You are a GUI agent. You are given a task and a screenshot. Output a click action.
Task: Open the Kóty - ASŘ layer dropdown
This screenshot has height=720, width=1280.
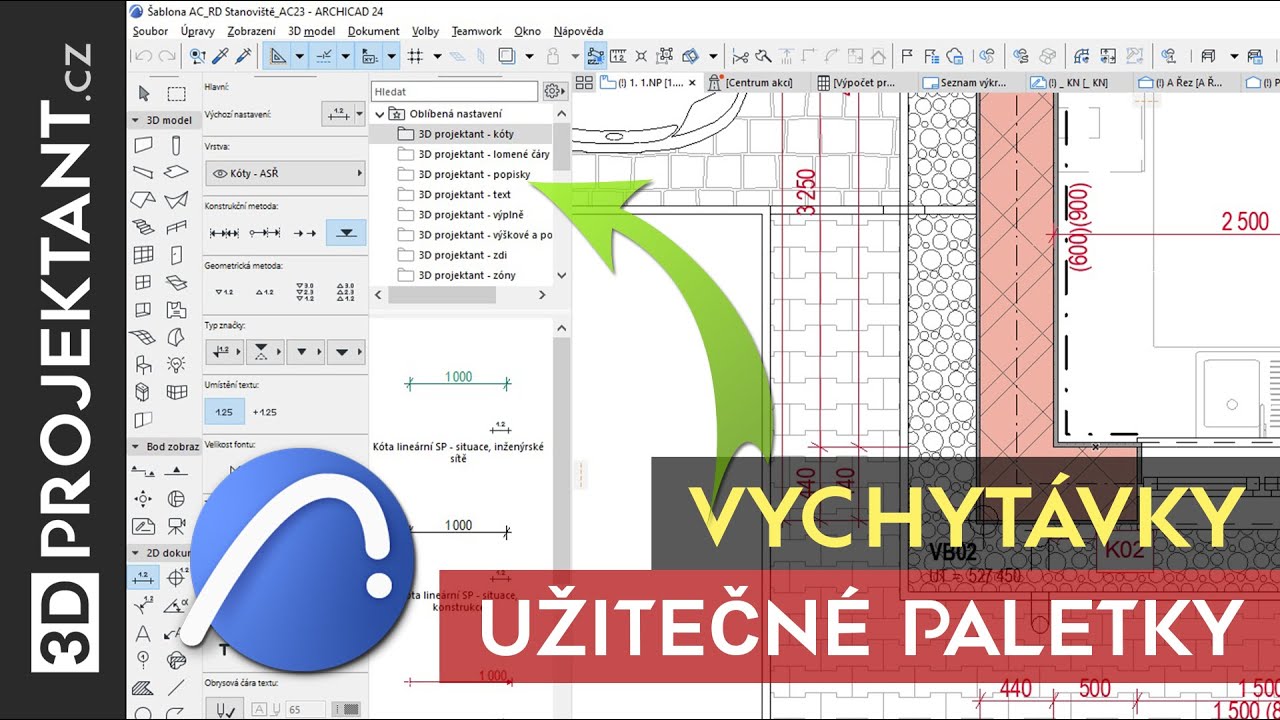tap(285, 174)
